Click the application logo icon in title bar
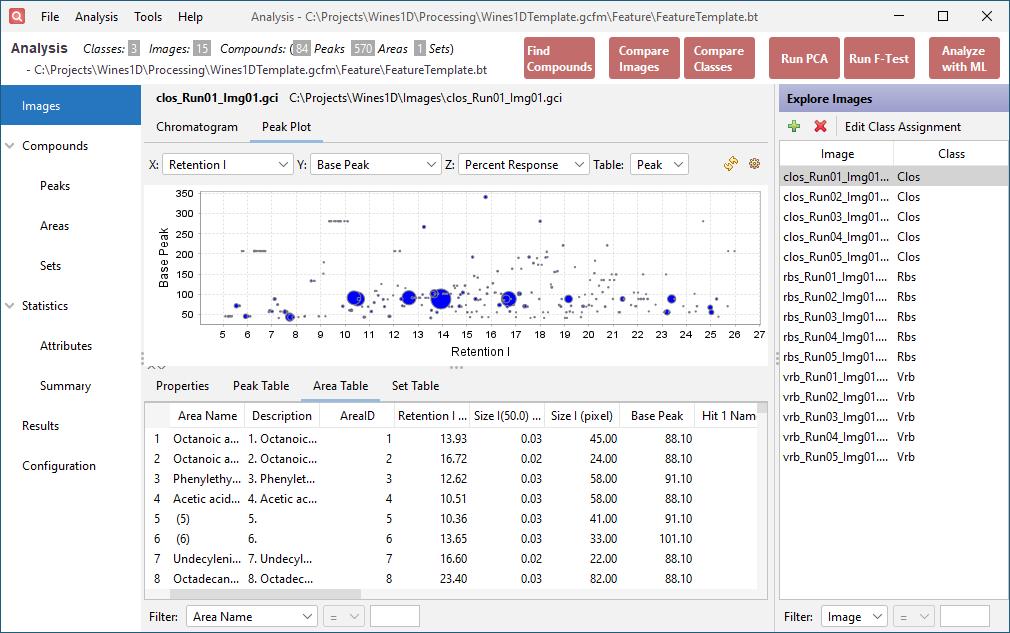The width and height of the screenshot is (1010, 633). pyautogui.click(x=17, y=17)
